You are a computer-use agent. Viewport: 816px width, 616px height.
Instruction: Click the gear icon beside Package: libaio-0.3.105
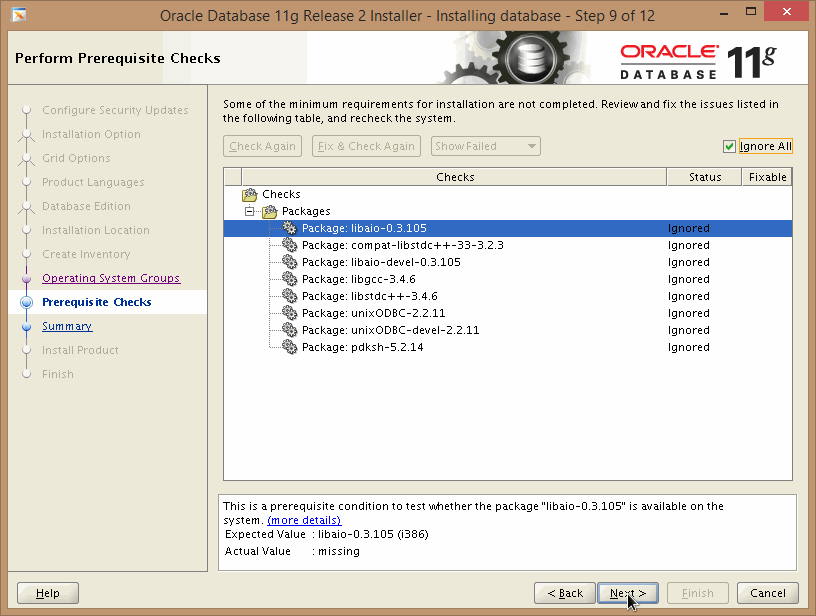click(290, 228)
